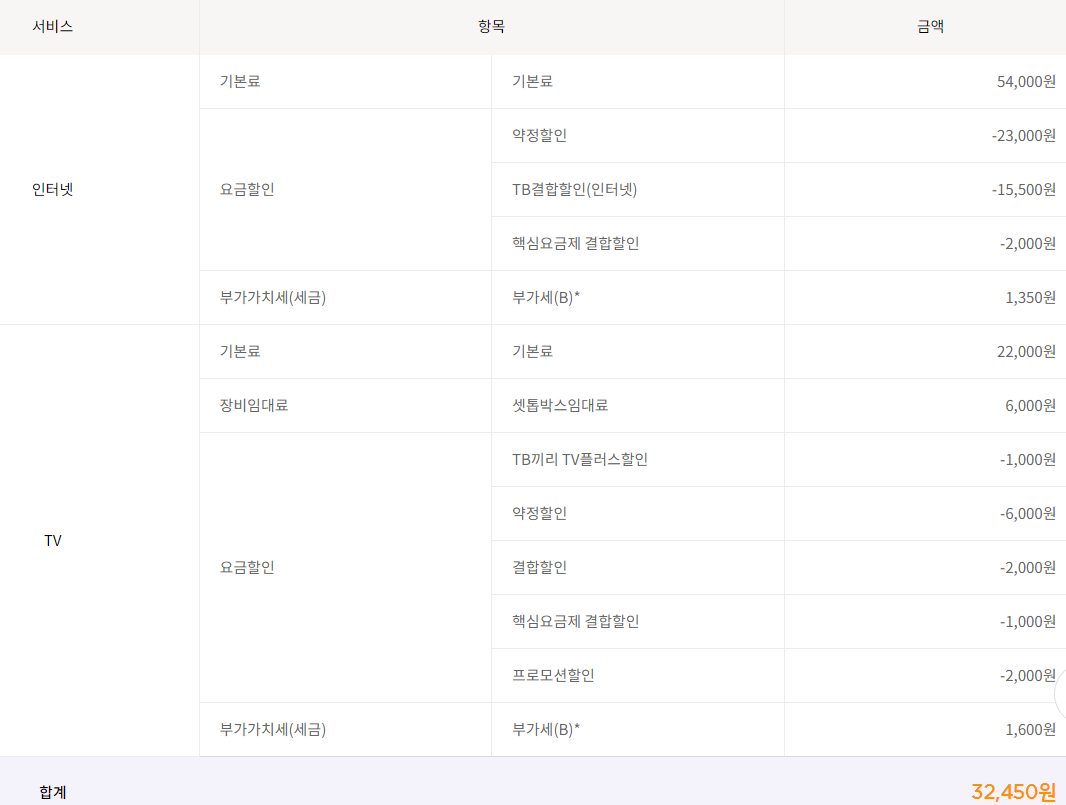The image size is (1066, 805).
Task: Select the TV service cell
Action: click(x=53, y=540)
